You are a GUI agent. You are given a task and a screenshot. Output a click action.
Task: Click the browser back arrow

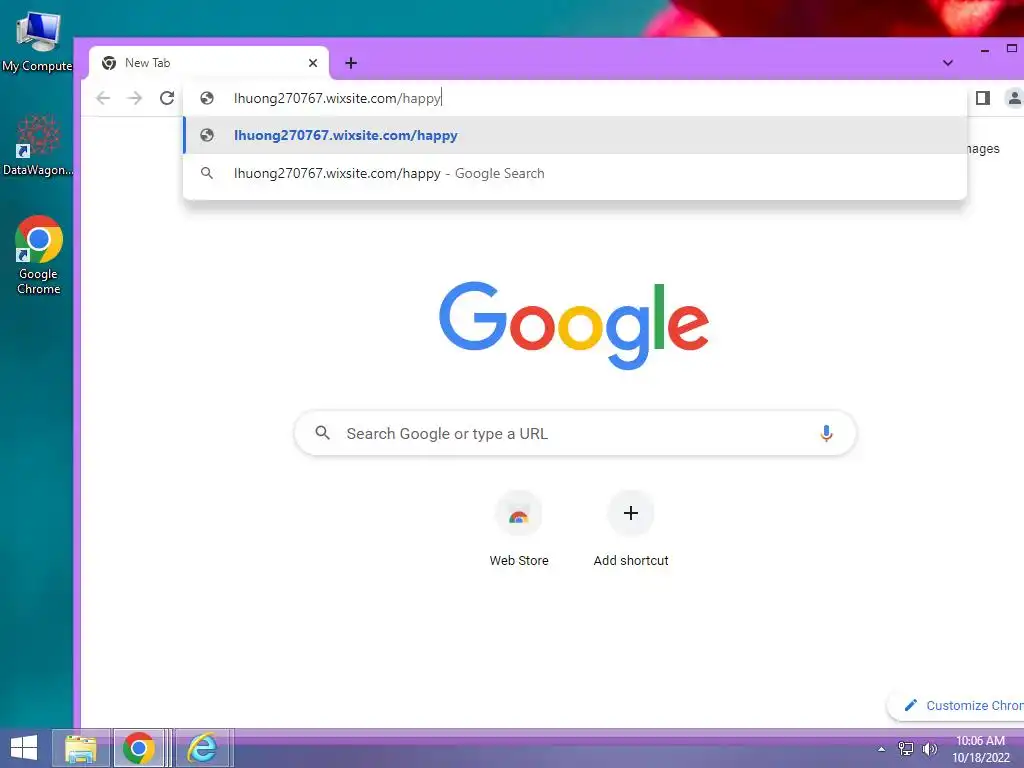(x=103, y=98)
